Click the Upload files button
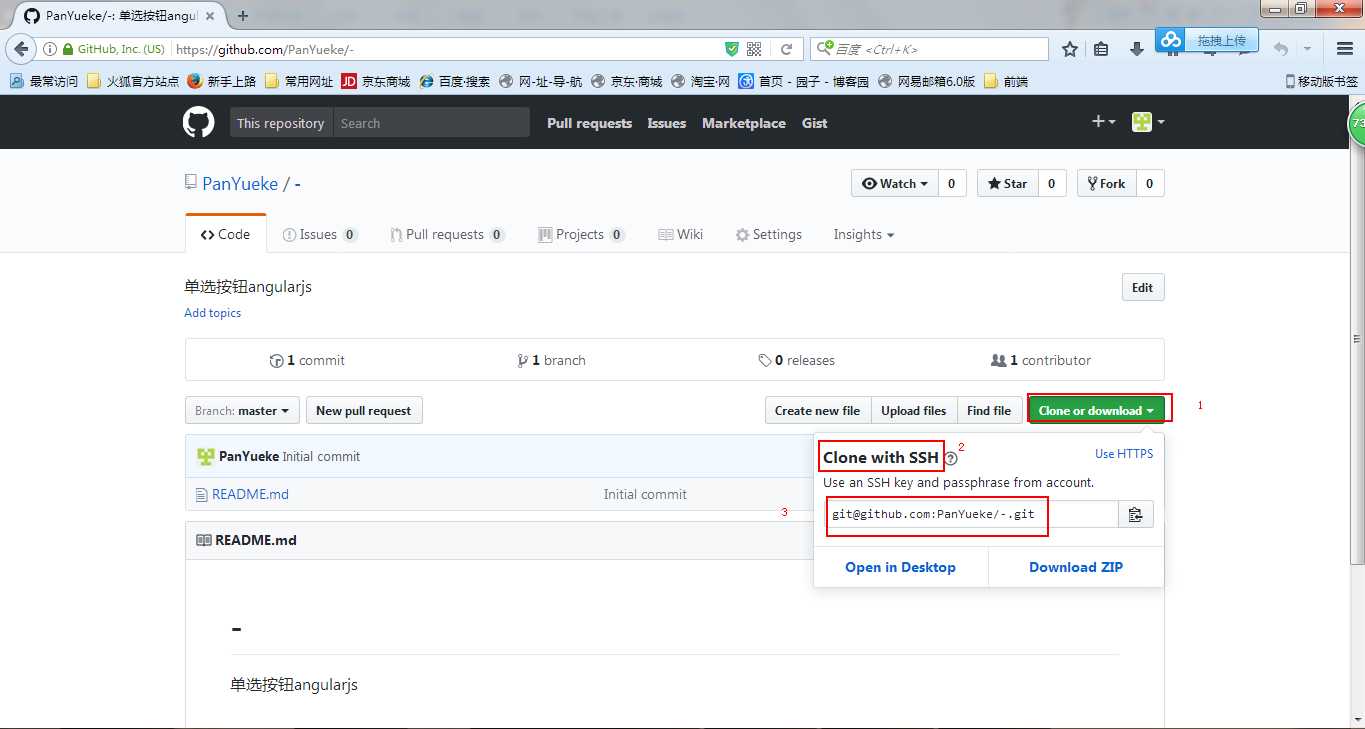This screenshot has width=1365, height=729. click(913, 410)
